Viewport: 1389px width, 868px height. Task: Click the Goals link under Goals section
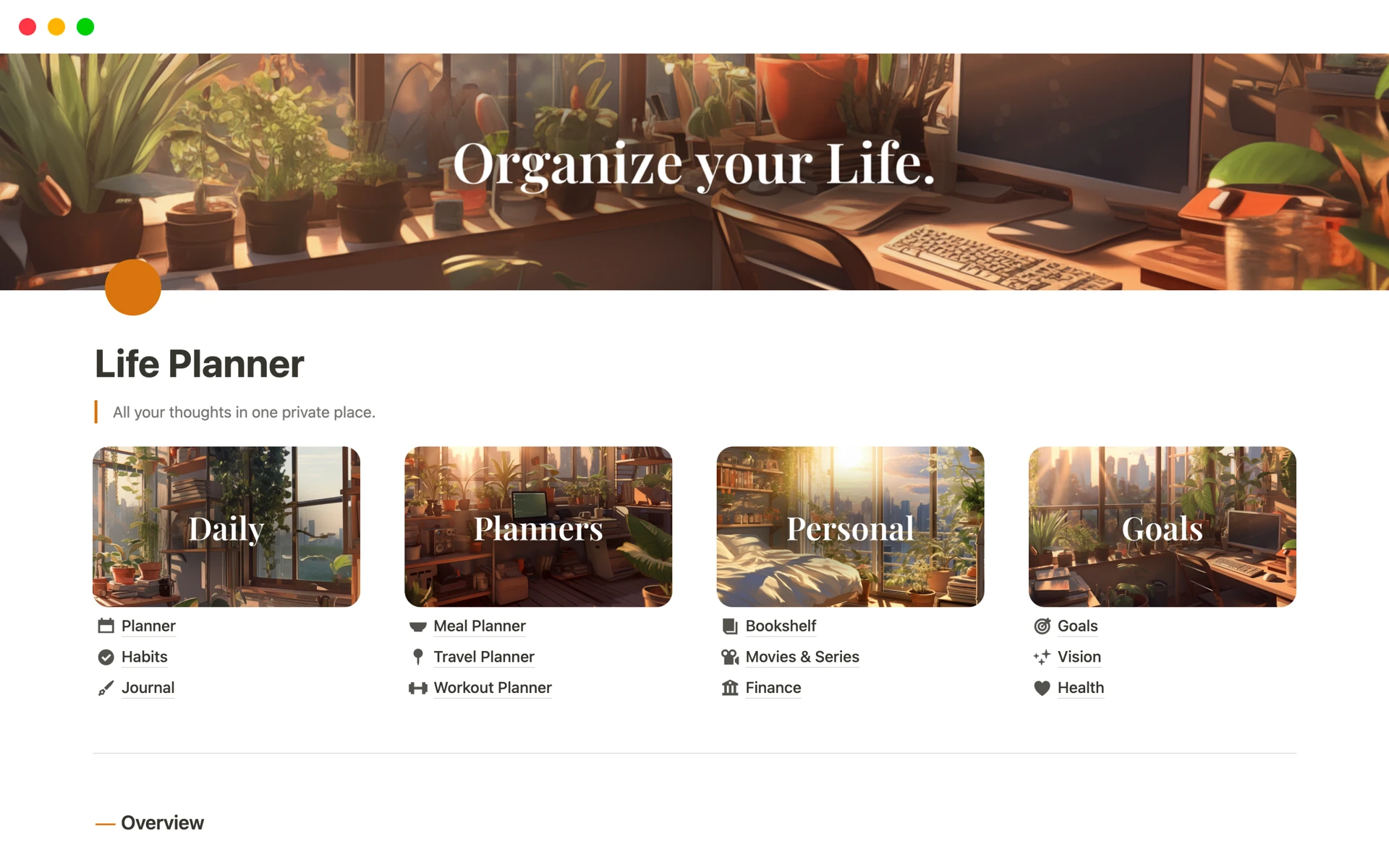1077,624
